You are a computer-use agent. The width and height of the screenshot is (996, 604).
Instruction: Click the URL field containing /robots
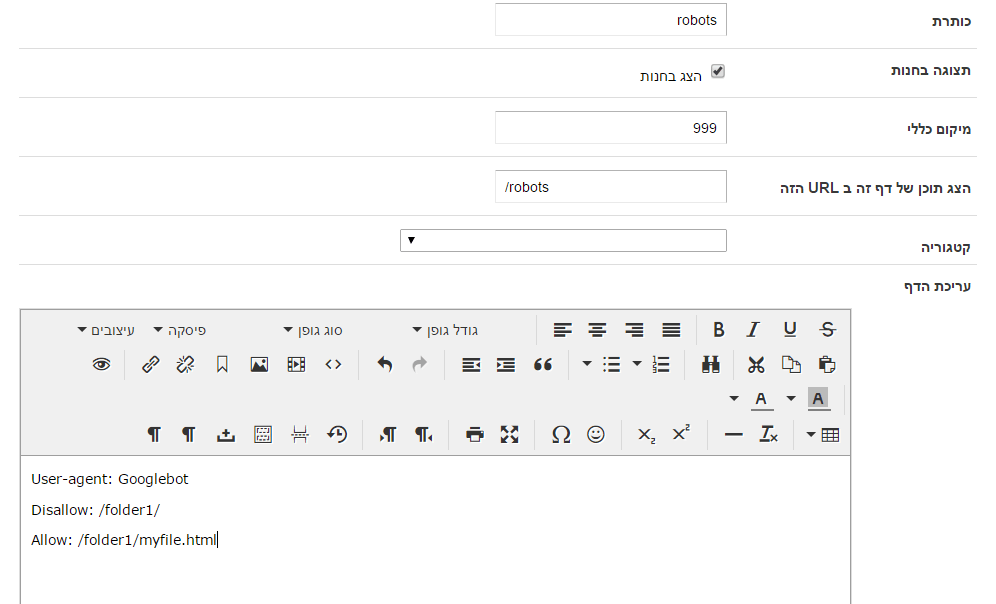[x=611, y=187]
